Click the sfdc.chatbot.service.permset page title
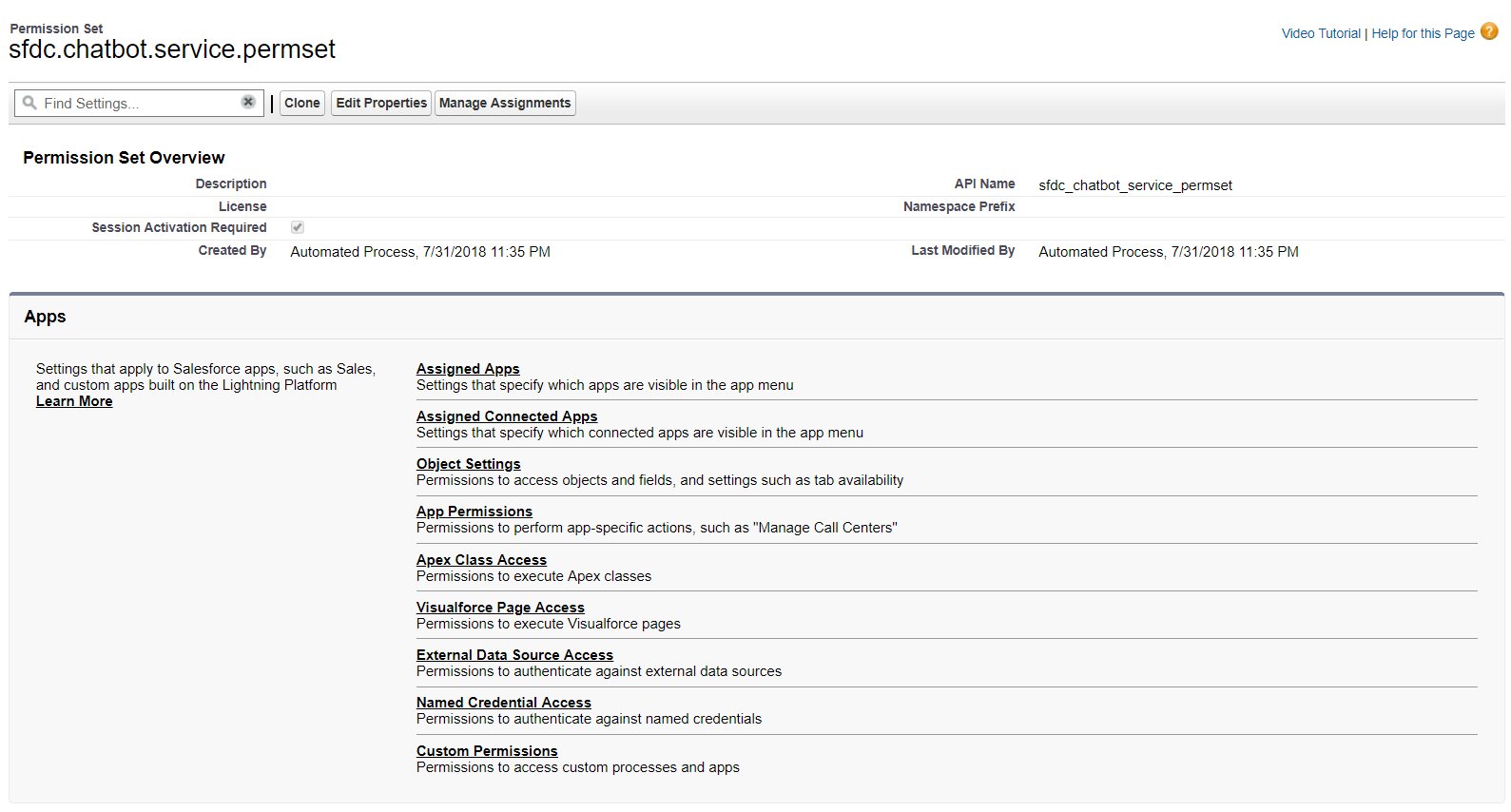1511x812 pixels. pos(172,49)
